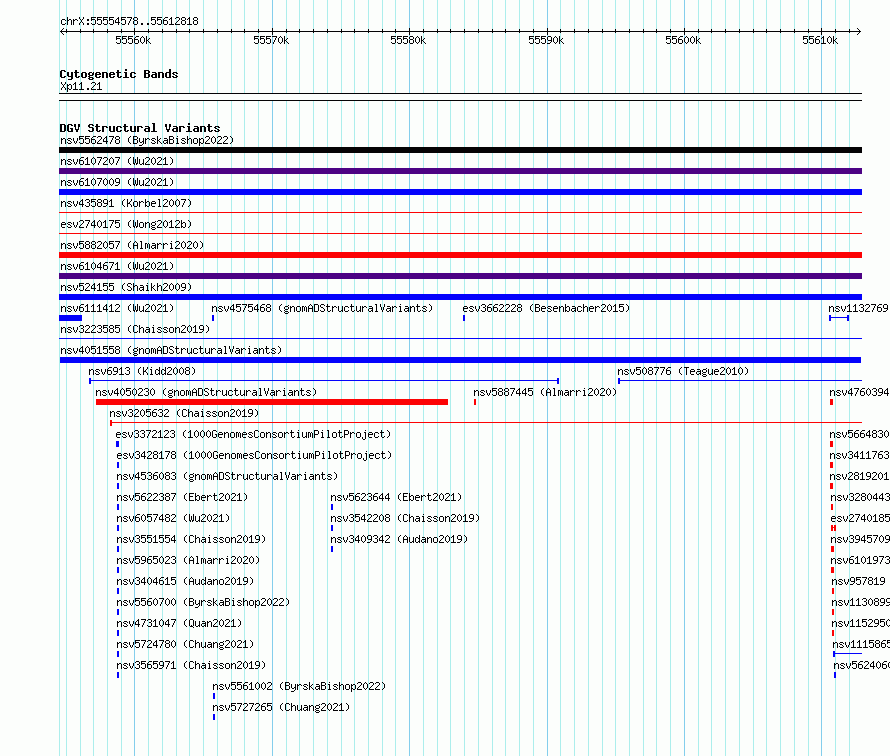The image size is (890, 756).
Task: Click nsv508776 (Teague2010) label
Action: click(683, 371)
